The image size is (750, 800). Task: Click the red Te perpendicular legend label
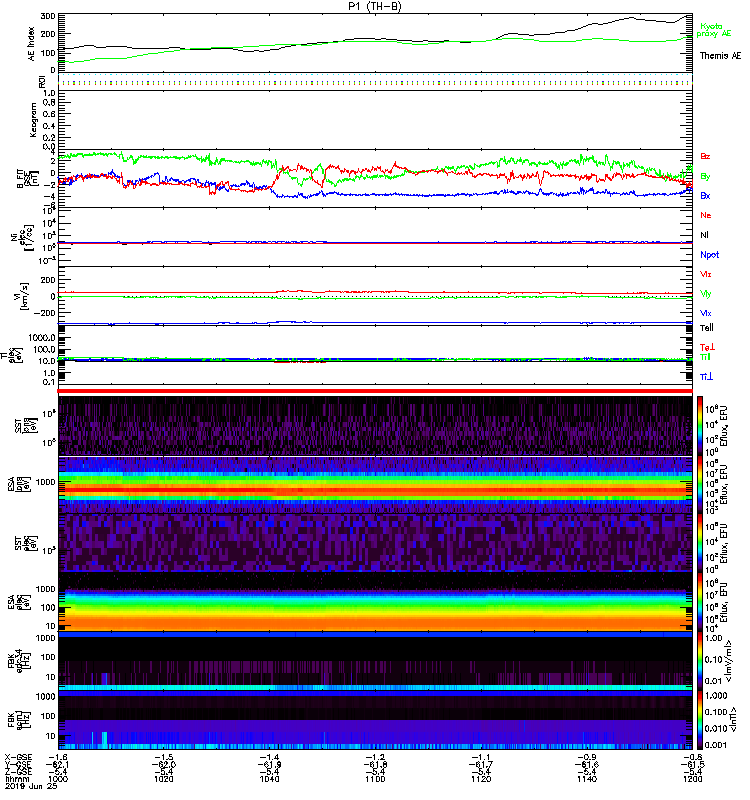[707, 347]
